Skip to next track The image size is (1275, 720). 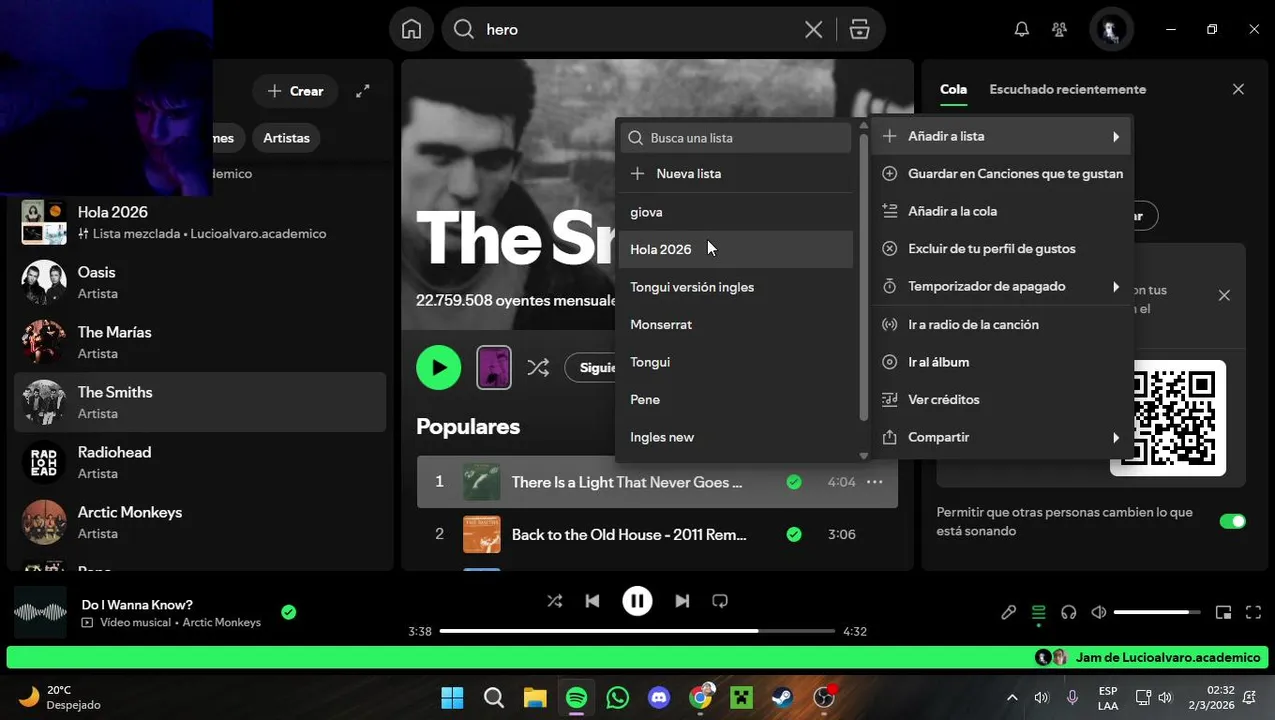click(682, 601)
